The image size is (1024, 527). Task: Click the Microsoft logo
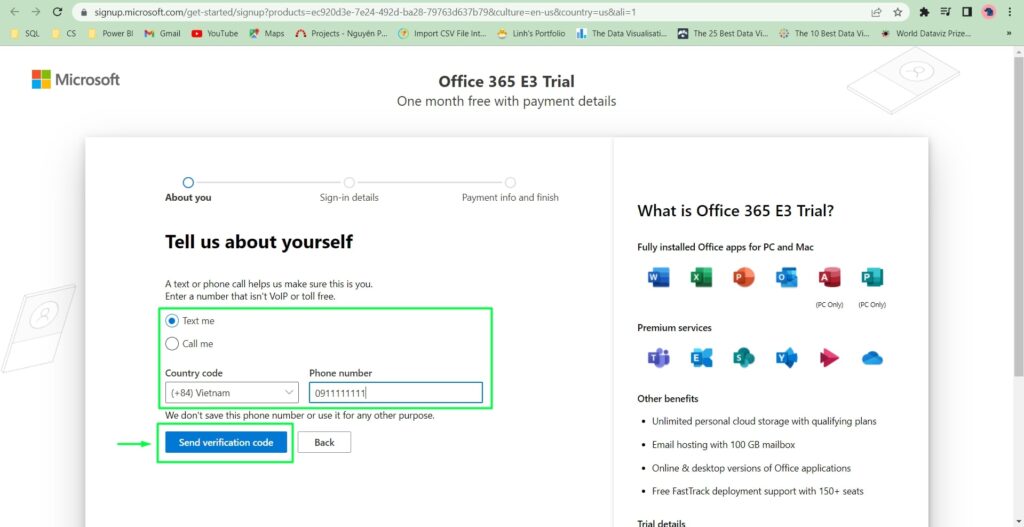coord(76,80)
